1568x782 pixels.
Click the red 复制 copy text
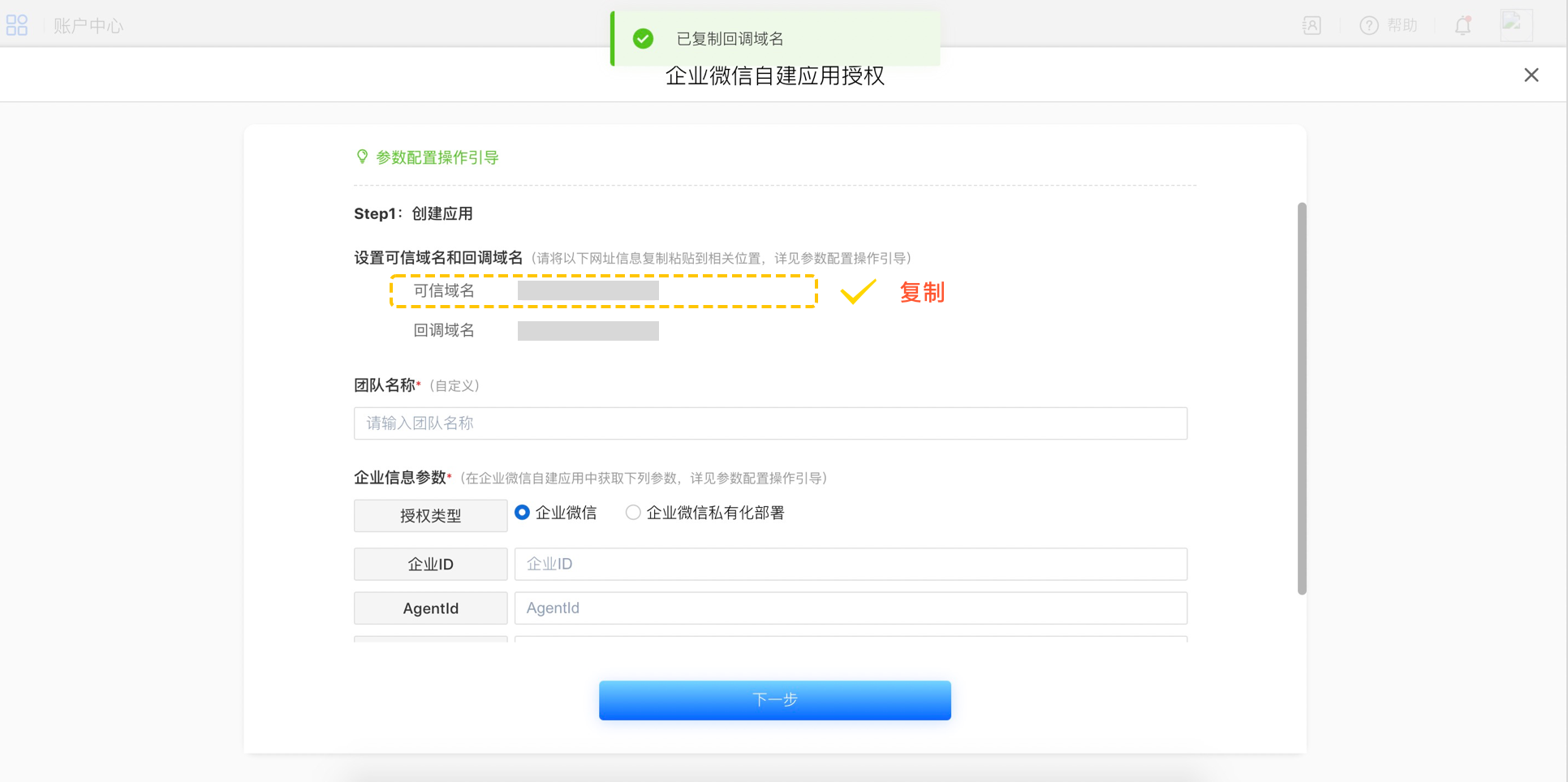tap(921, 292)
